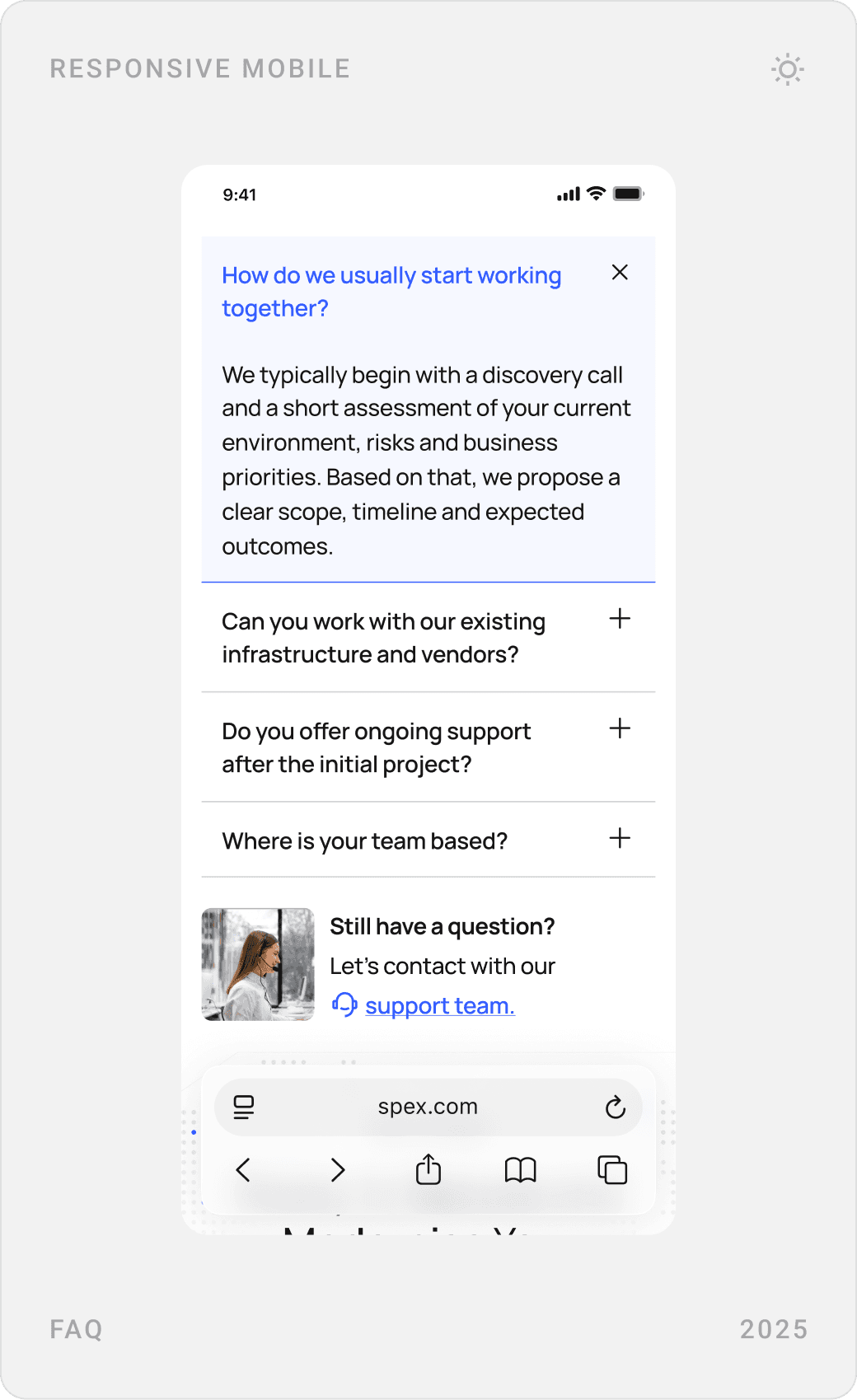This screenshot has width=857, height=1400.
Task: Expand 'Do you offer ongoing support' question
Action: point(620,728)
